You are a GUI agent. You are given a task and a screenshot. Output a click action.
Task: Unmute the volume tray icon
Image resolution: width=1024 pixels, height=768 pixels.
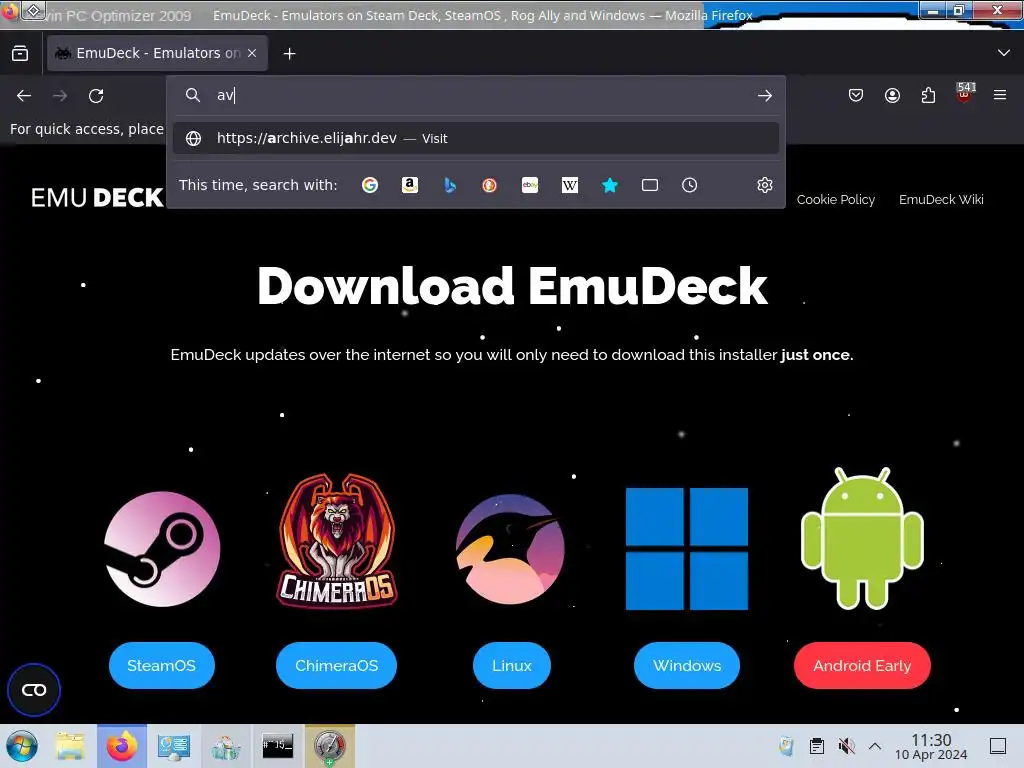point(846,746)
